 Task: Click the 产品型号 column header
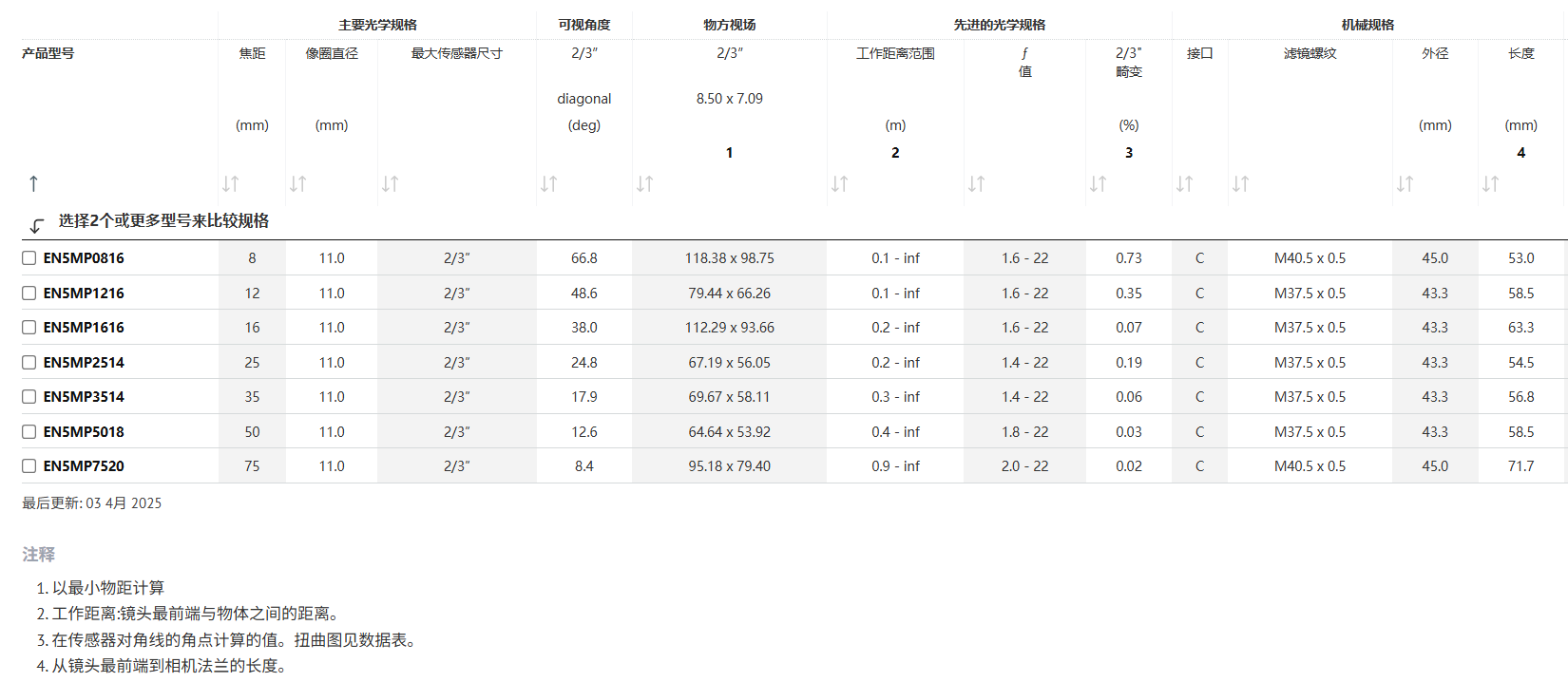click(48, 53)
